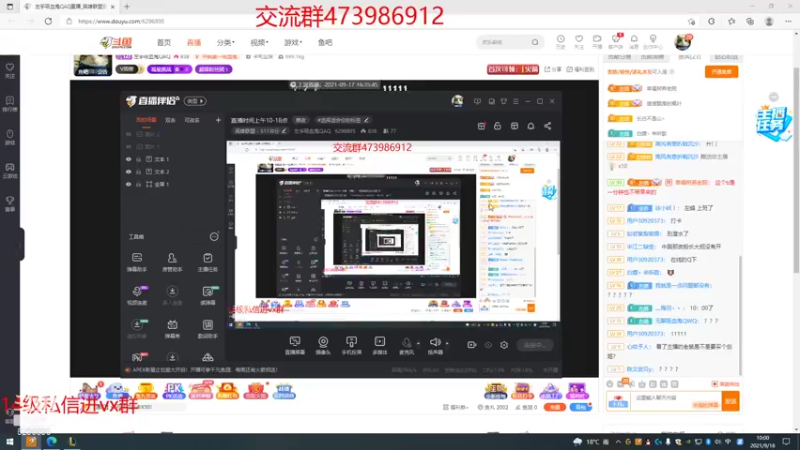Screen dimensions: 800x450
Task: Click the orange 发送 send button
Action: [731, 401]
